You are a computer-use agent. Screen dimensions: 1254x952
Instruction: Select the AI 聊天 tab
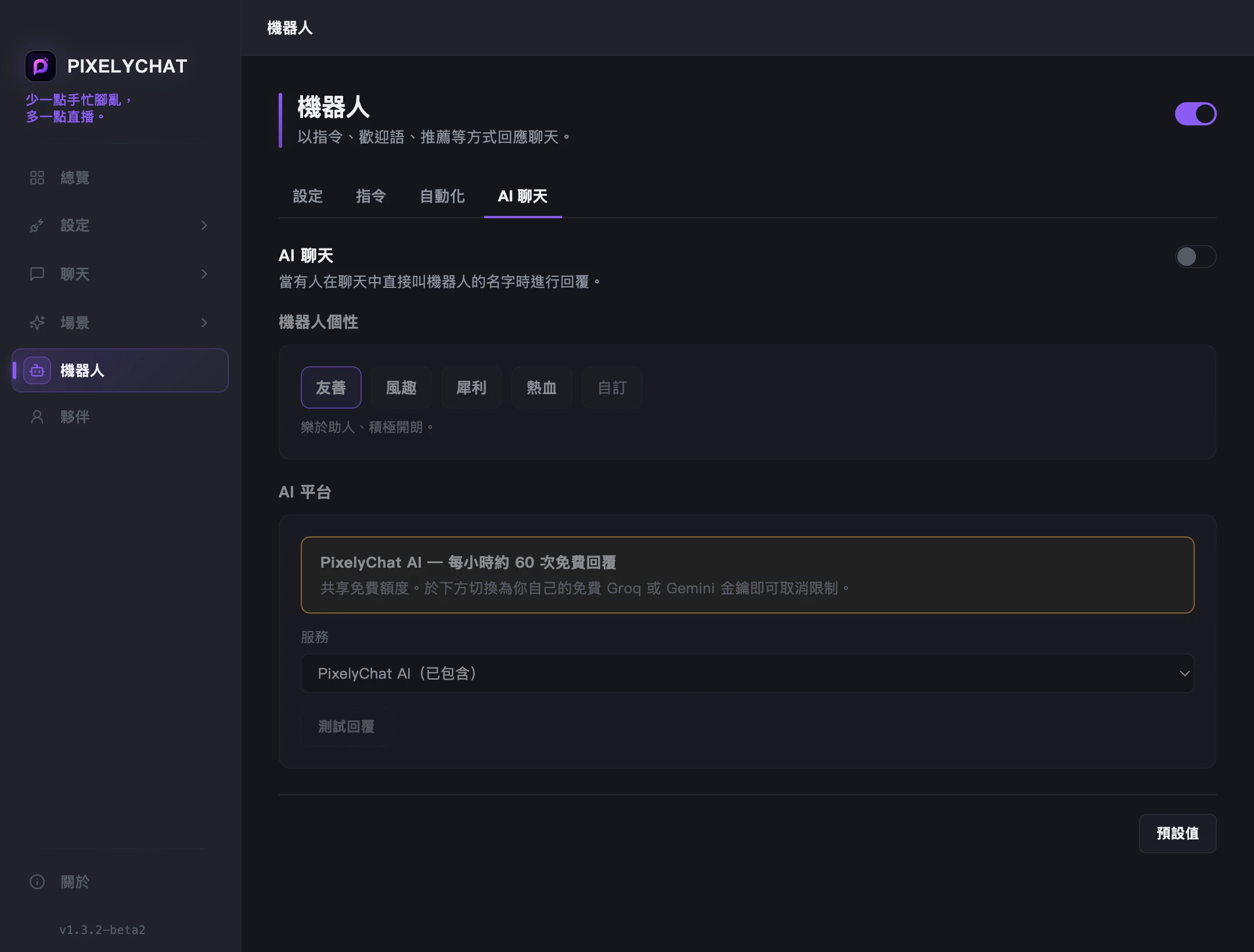(522, 196)
